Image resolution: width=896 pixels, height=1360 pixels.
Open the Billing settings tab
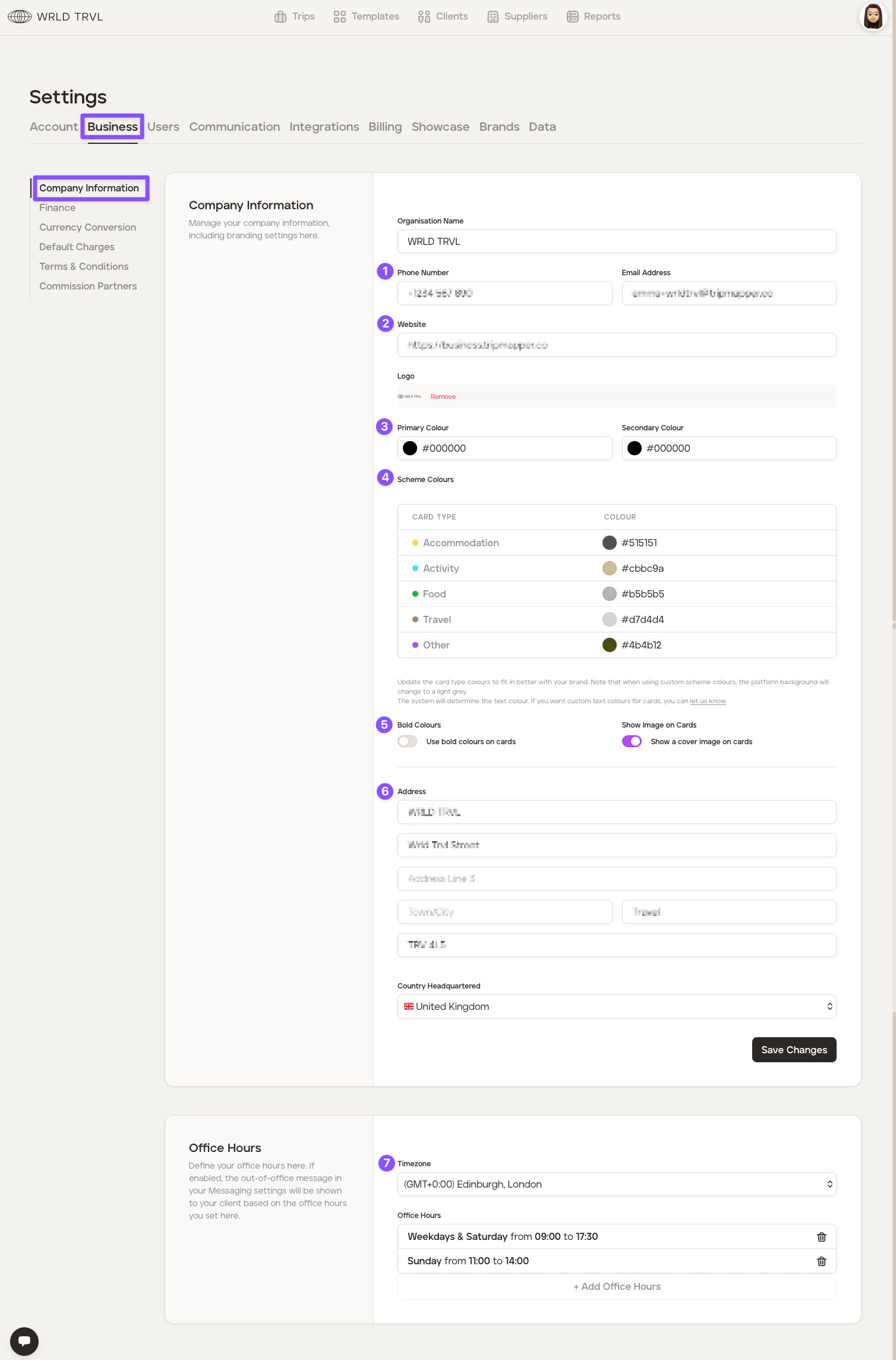coord(385,127)
